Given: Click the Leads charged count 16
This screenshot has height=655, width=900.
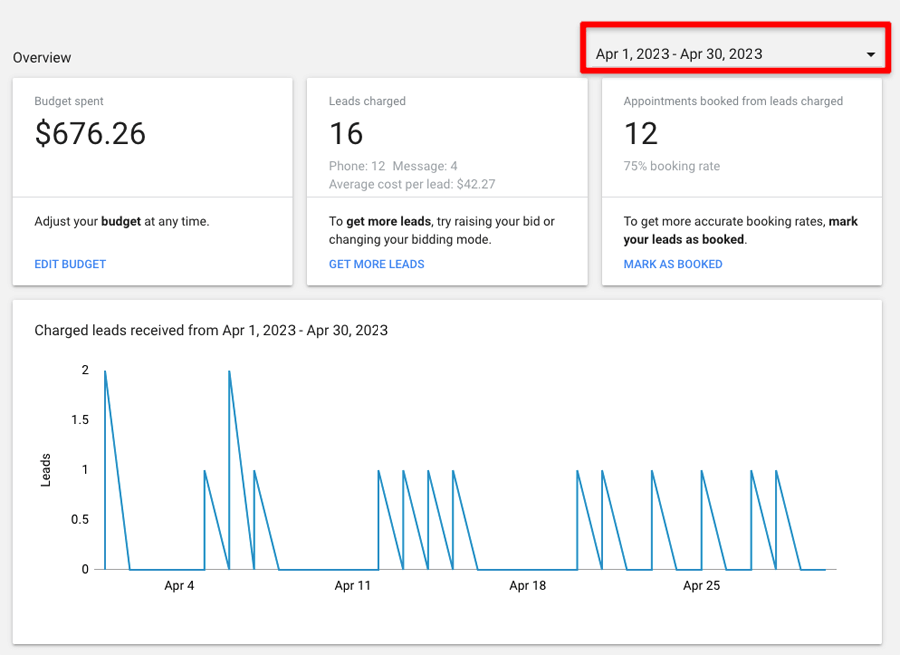Looking at the screenshot, I should (346, 133).
